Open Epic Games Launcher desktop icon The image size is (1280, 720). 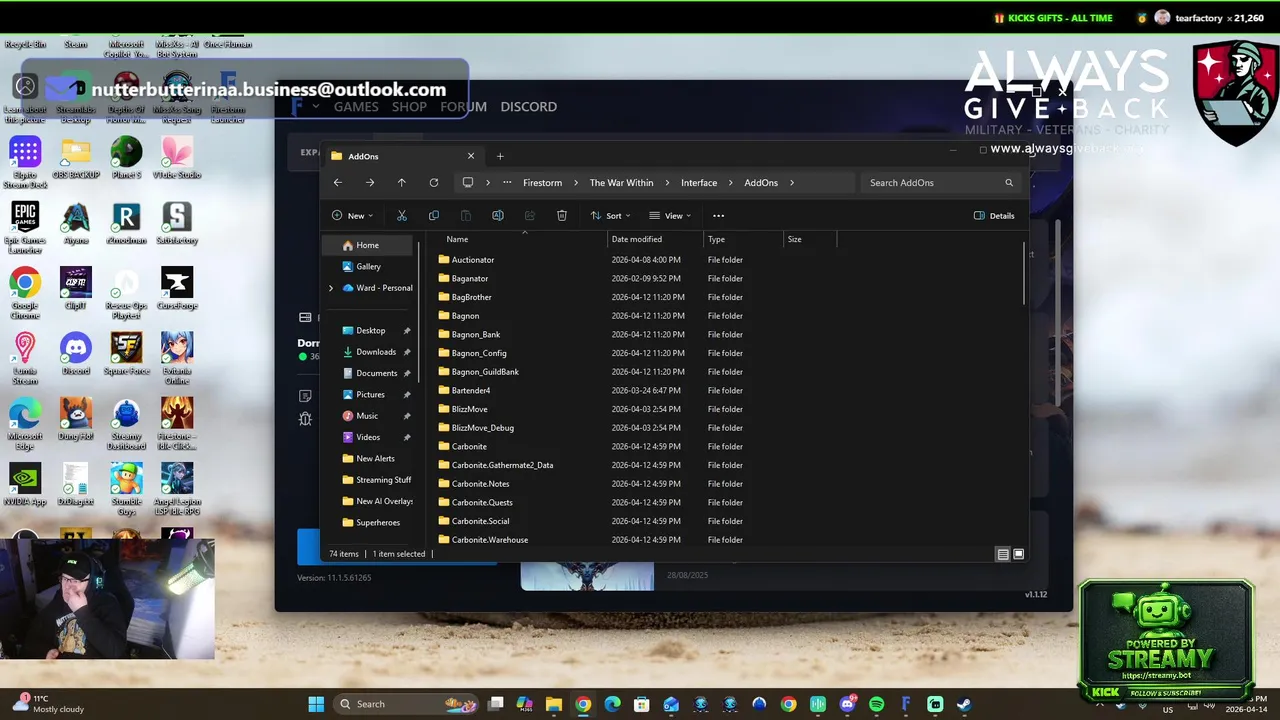(x=25, y=228)
